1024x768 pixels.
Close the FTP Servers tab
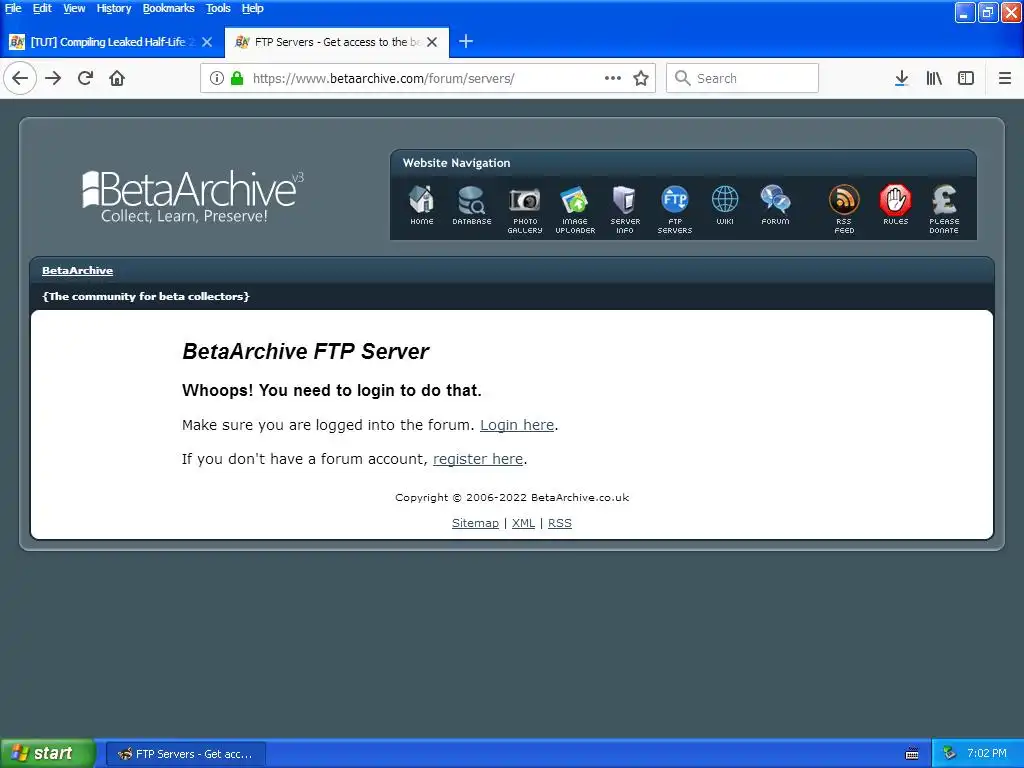(432, 42)
